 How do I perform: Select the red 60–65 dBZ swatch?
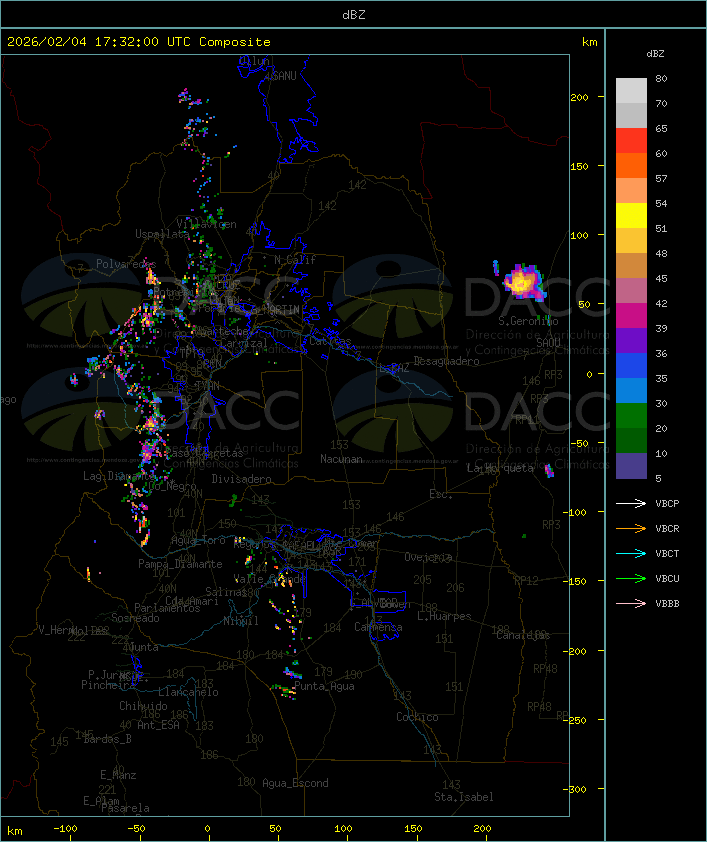click(631, 140)
